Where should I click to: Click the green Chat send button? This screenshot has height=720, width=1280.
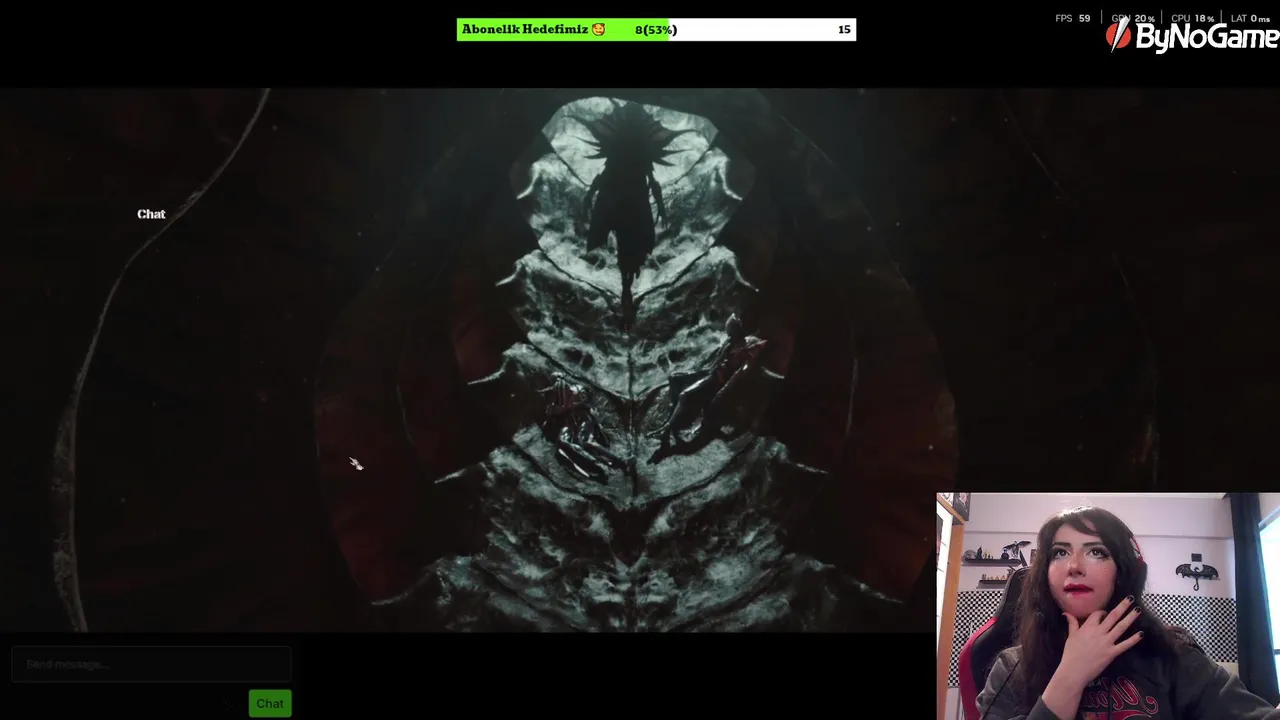[269, 703]
